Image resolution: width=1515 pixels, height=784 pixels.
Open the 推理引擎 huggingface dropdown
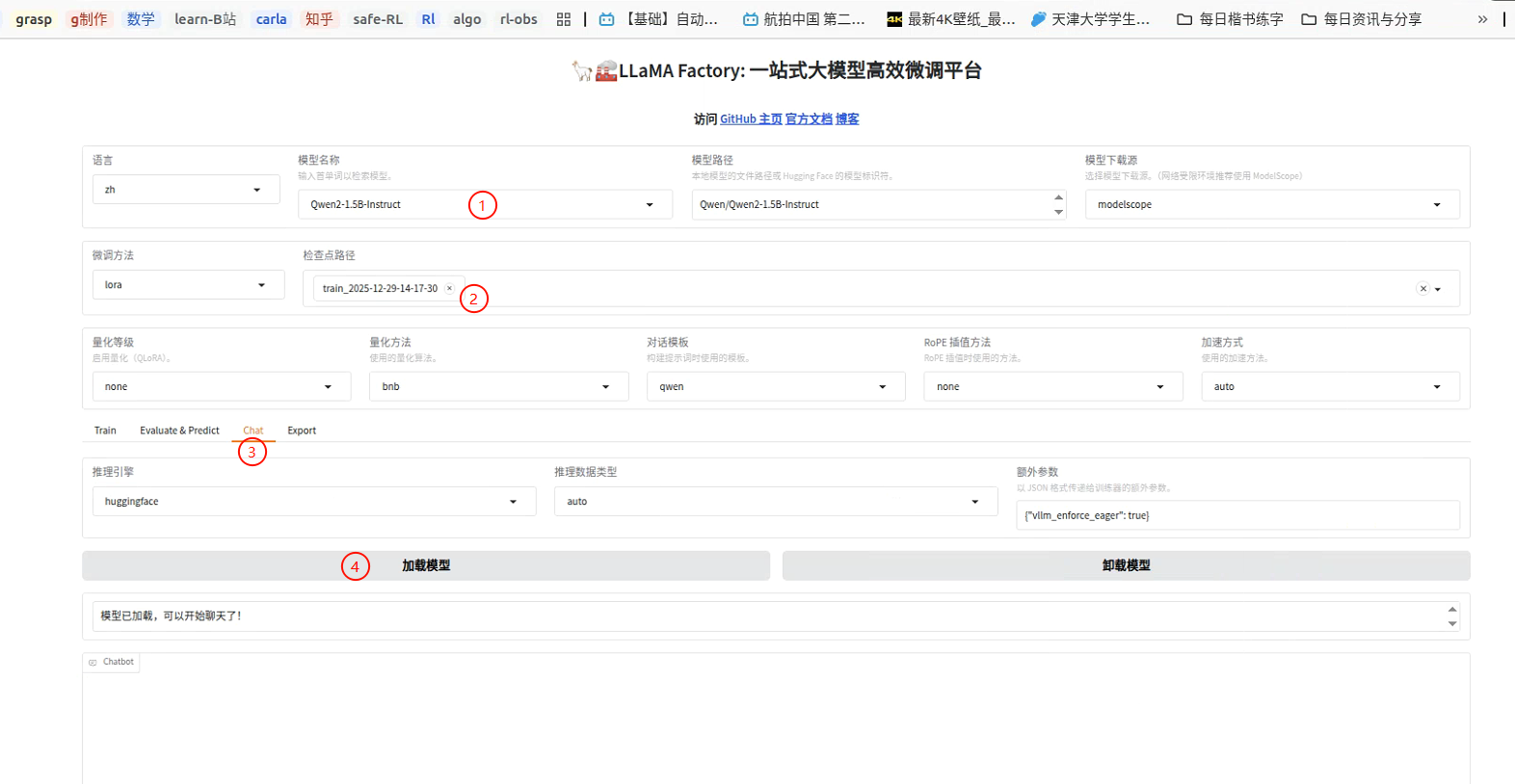[314, 501]
